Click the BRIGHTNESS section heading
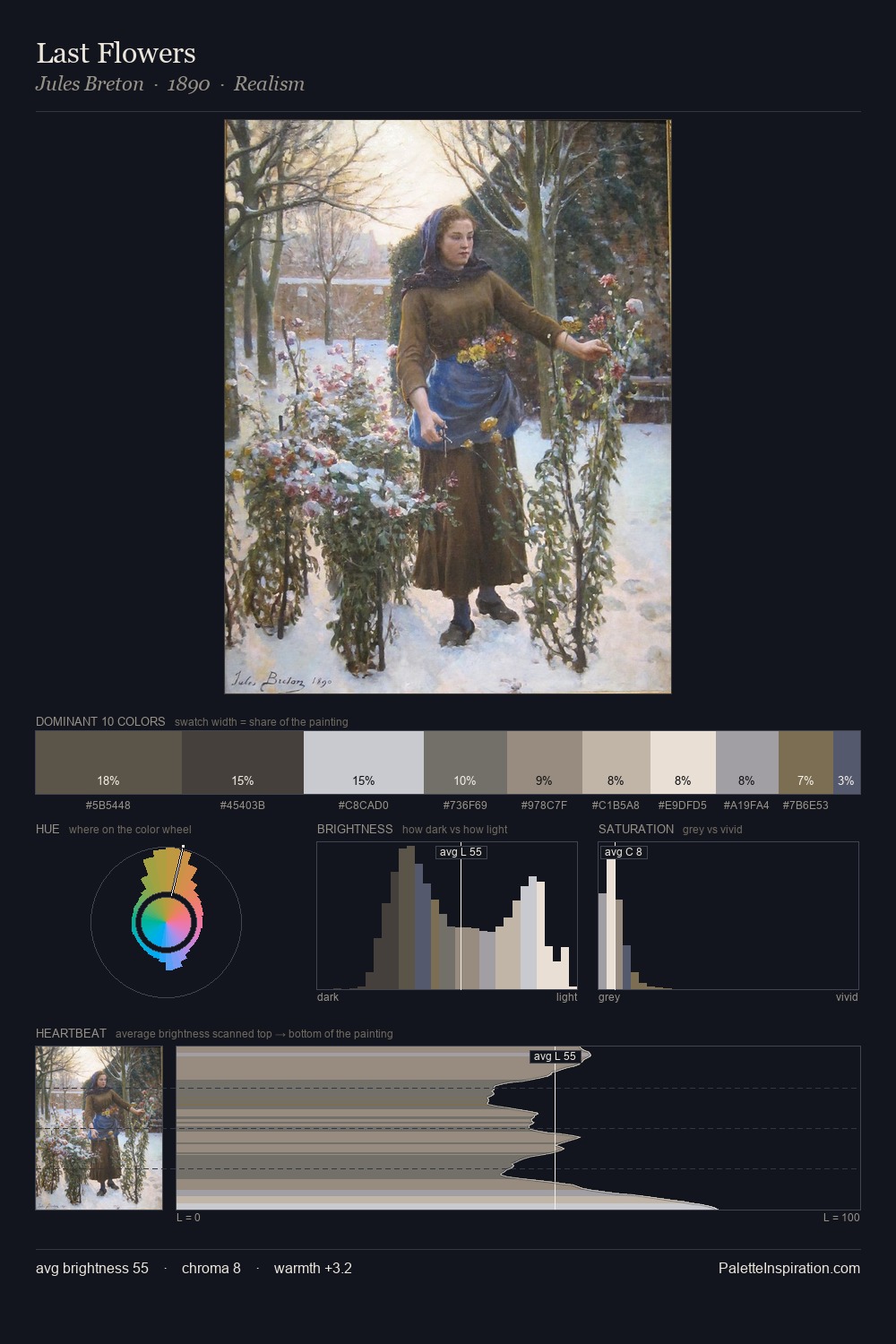This screenshot has height=1344, width=896. (355, 829)
